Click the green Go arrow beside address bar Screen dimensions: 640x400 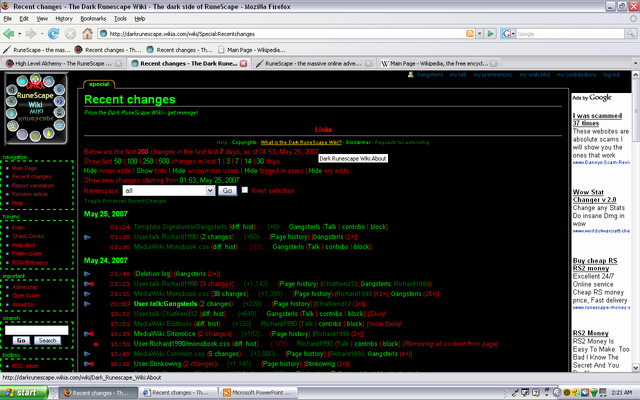(490, 33)
